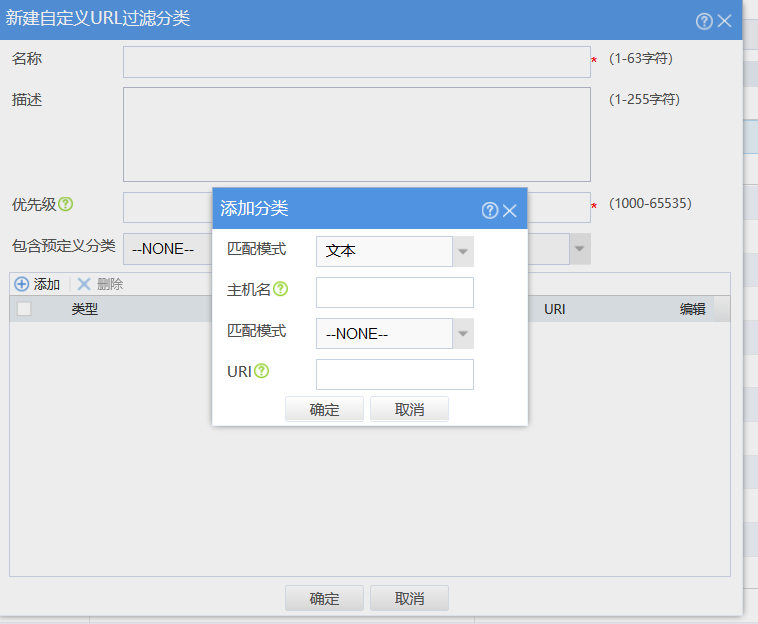The width and height of the screenshot is (758, 624).
Task: Click the 编辑 column header
Action: pyautogui.click(x=692, y=309)
